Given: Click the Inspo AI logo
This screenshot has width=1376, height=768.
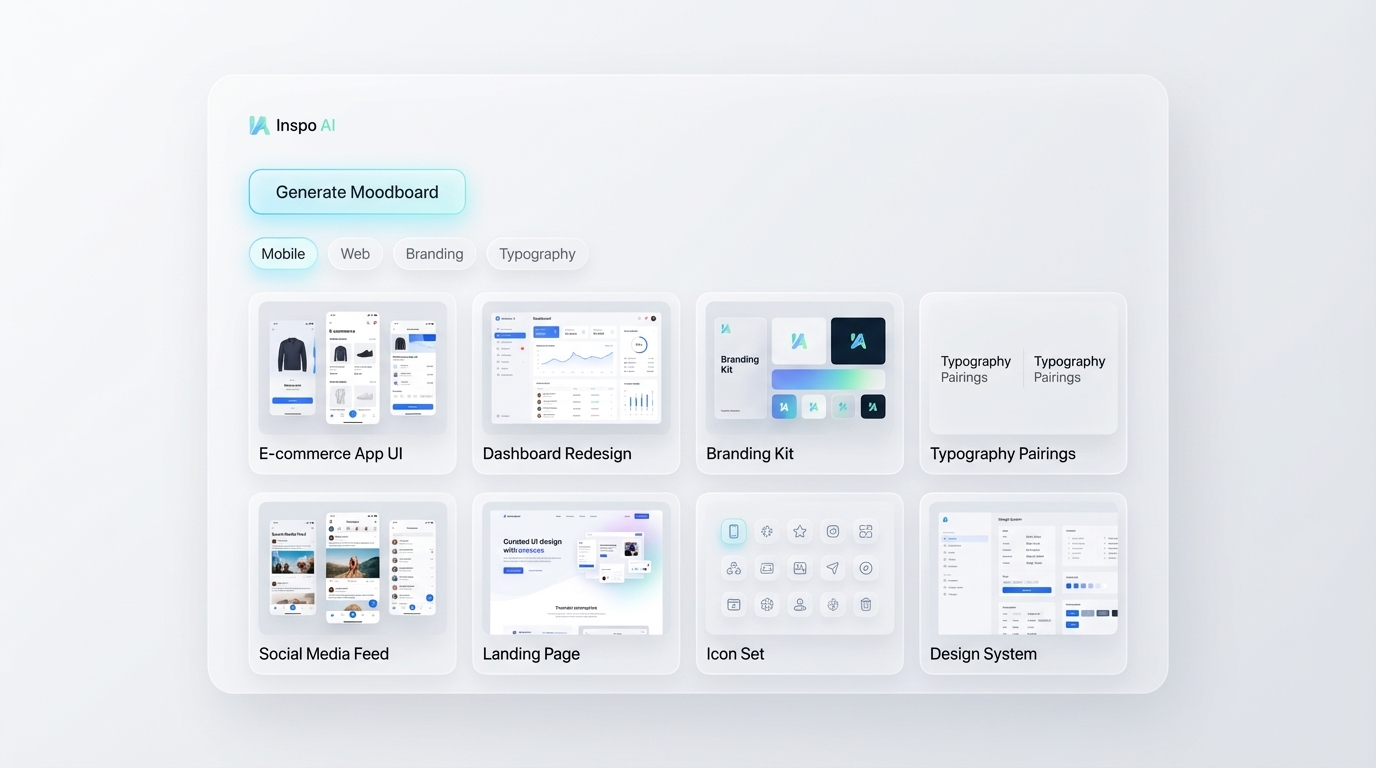Looking at the screenshot, I should (x=291, y=125).
